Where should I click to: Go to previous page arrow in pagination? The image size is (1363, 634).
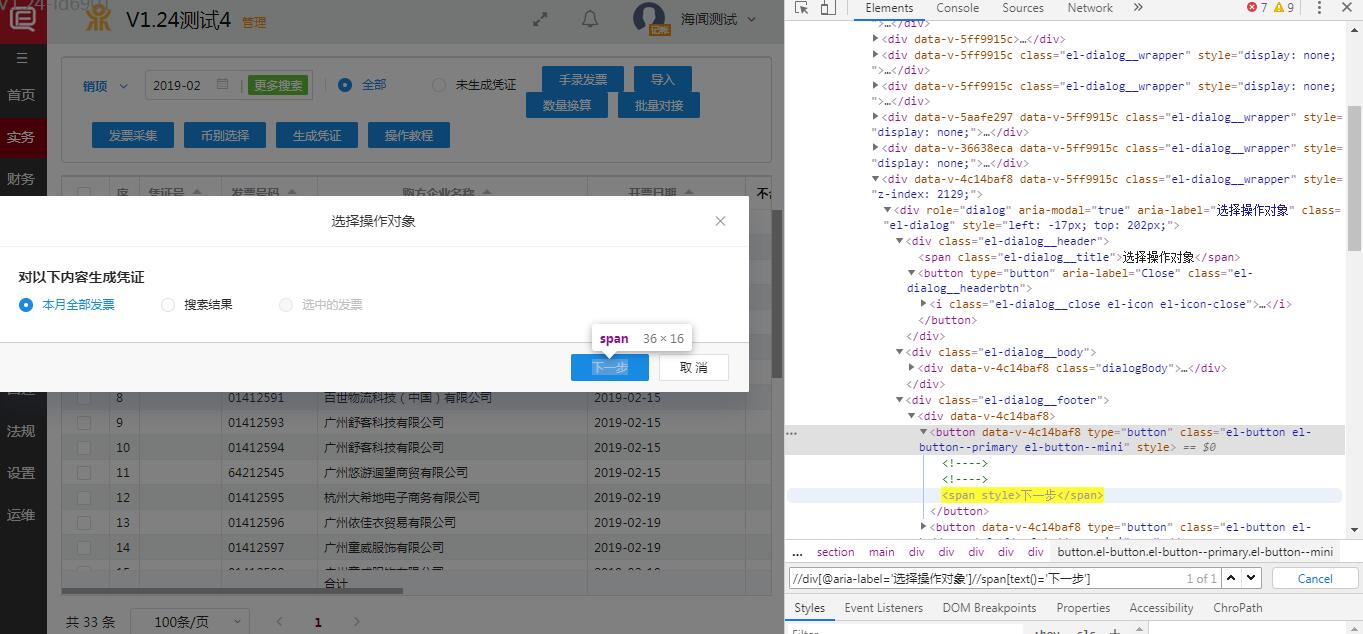pyautogui.click(x=280, y=622)
